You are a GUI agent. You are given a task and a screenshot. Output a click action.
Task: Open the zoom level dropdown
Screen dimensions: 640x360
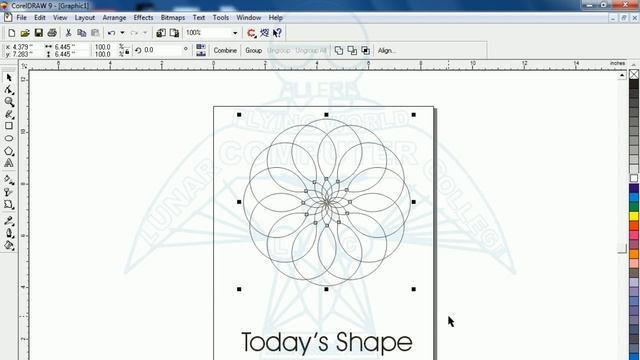coord(235,33)
